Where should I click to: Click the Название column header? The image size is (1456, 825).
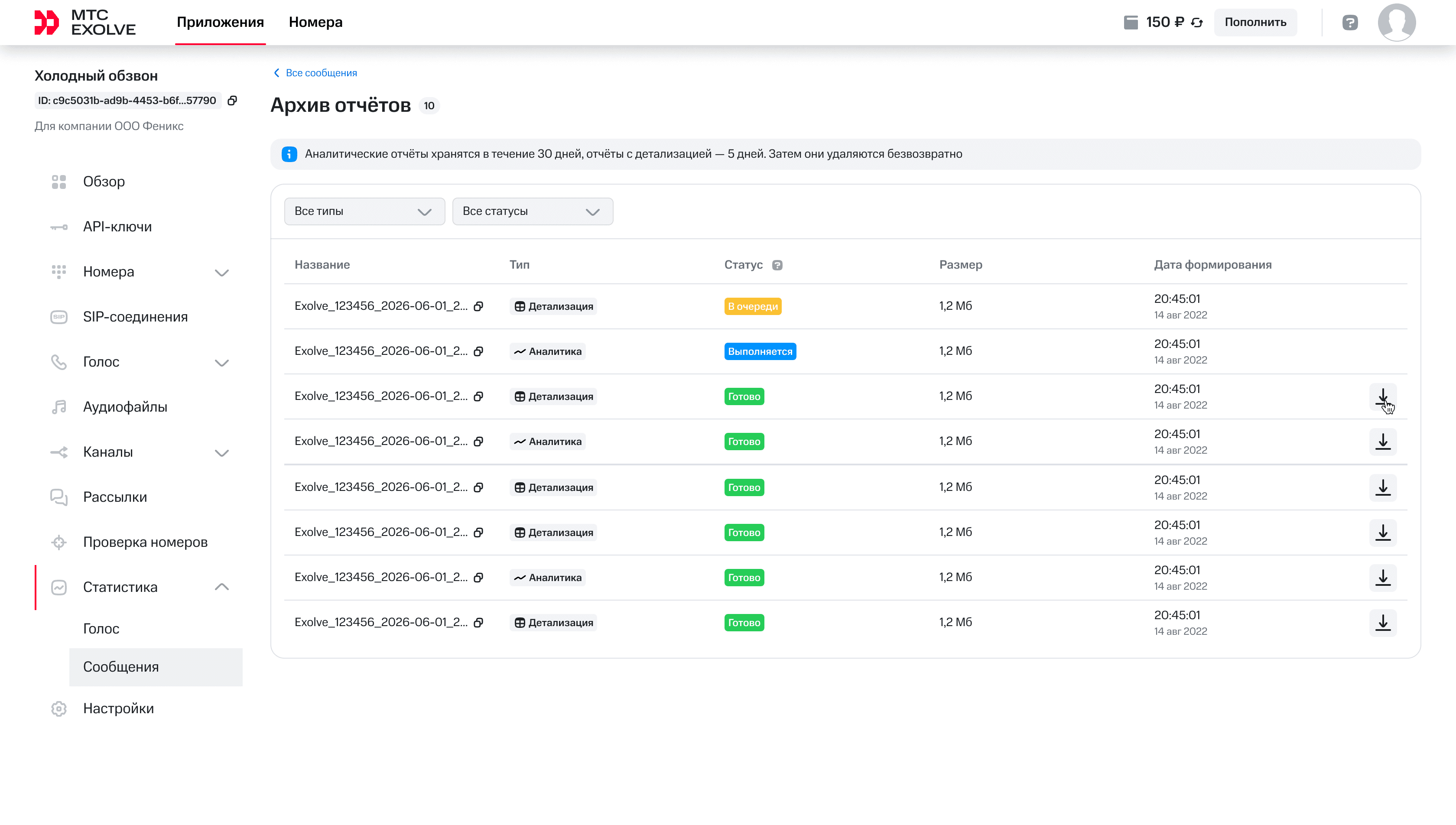(x=322, y=265)
